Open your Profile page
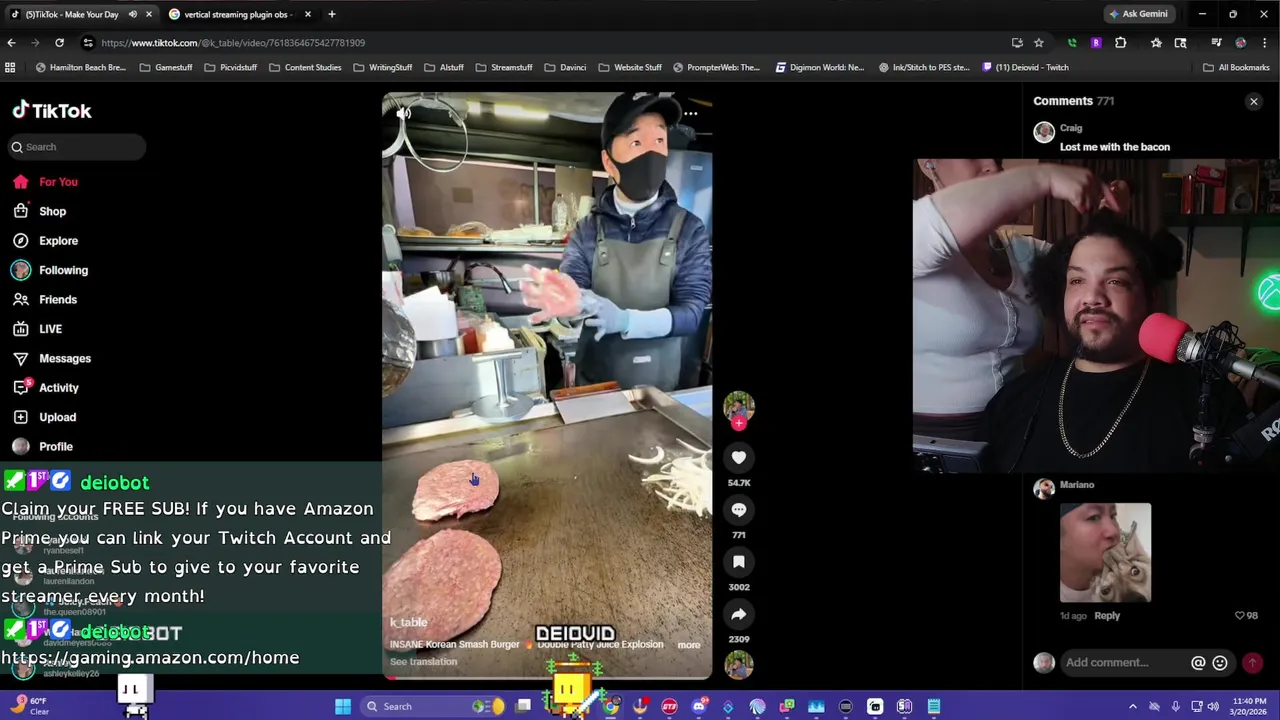Screen dimensions: 1280x720 (x=56, y=446)
